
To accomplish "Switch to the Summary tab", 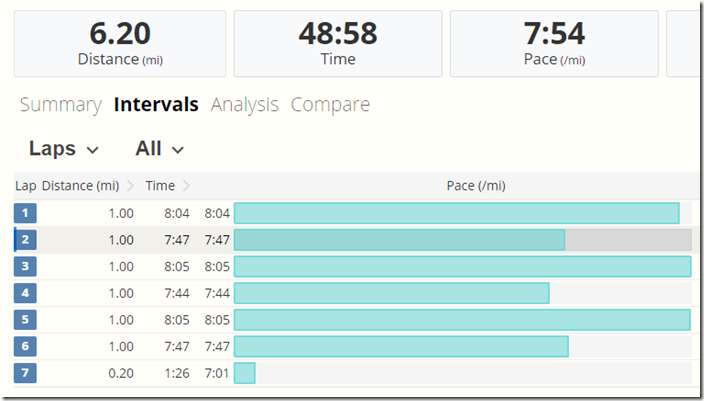I will coord(60,105).
